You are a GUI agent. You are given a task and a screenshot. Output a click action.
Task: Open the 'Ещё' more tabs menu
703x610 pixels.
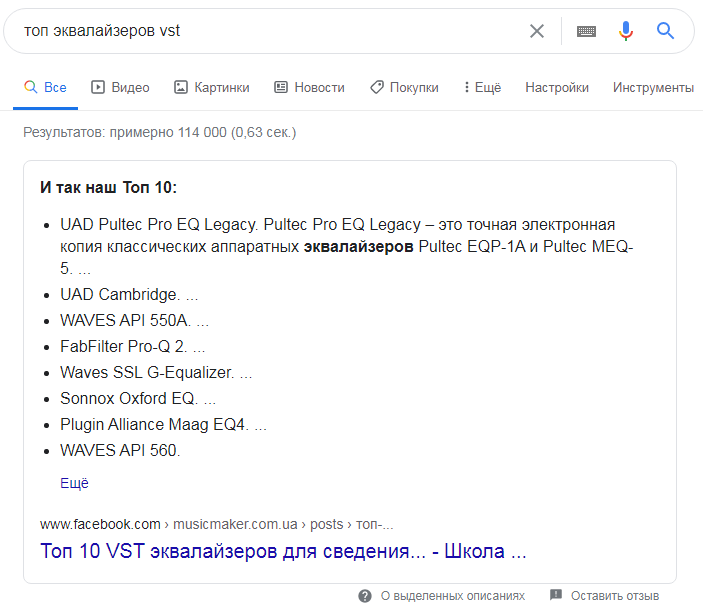[x=482, y=87]
